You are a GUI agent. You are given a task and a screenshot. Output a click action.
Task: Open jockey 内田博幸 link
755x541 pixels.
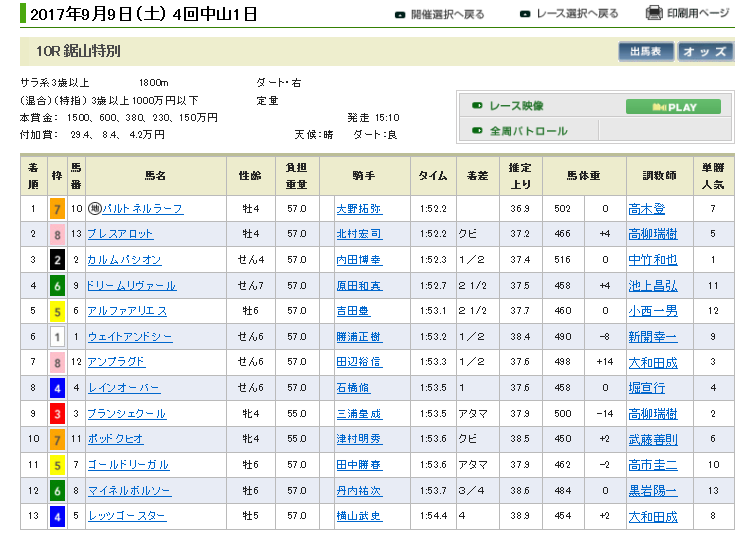click(359, 260)
